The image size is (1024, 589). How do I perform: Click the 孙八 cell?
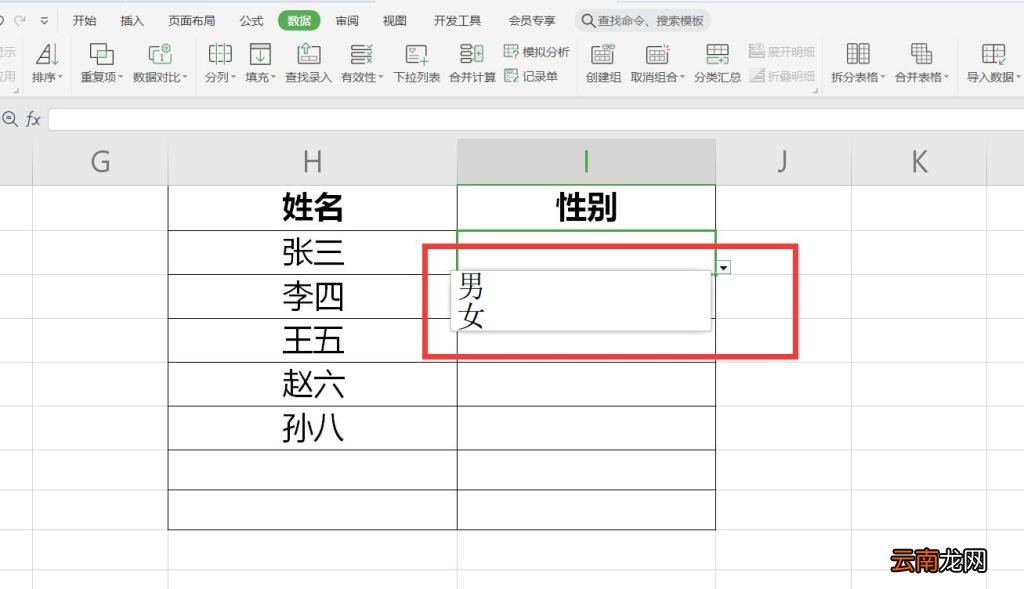coord(312,428)
